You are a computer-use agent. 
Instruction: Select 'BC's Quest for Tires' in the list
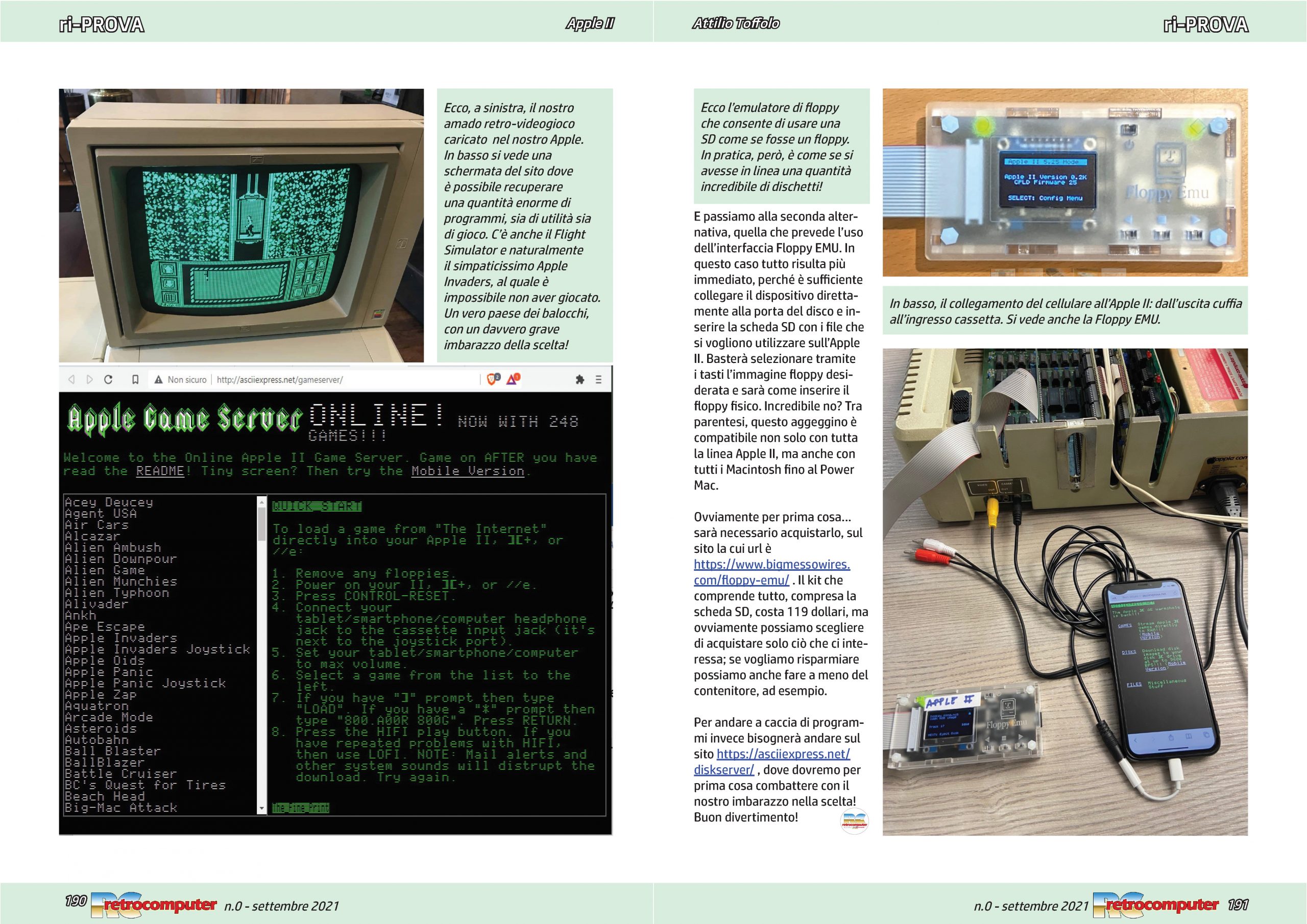pyautogui.click(x=145, y=785)
